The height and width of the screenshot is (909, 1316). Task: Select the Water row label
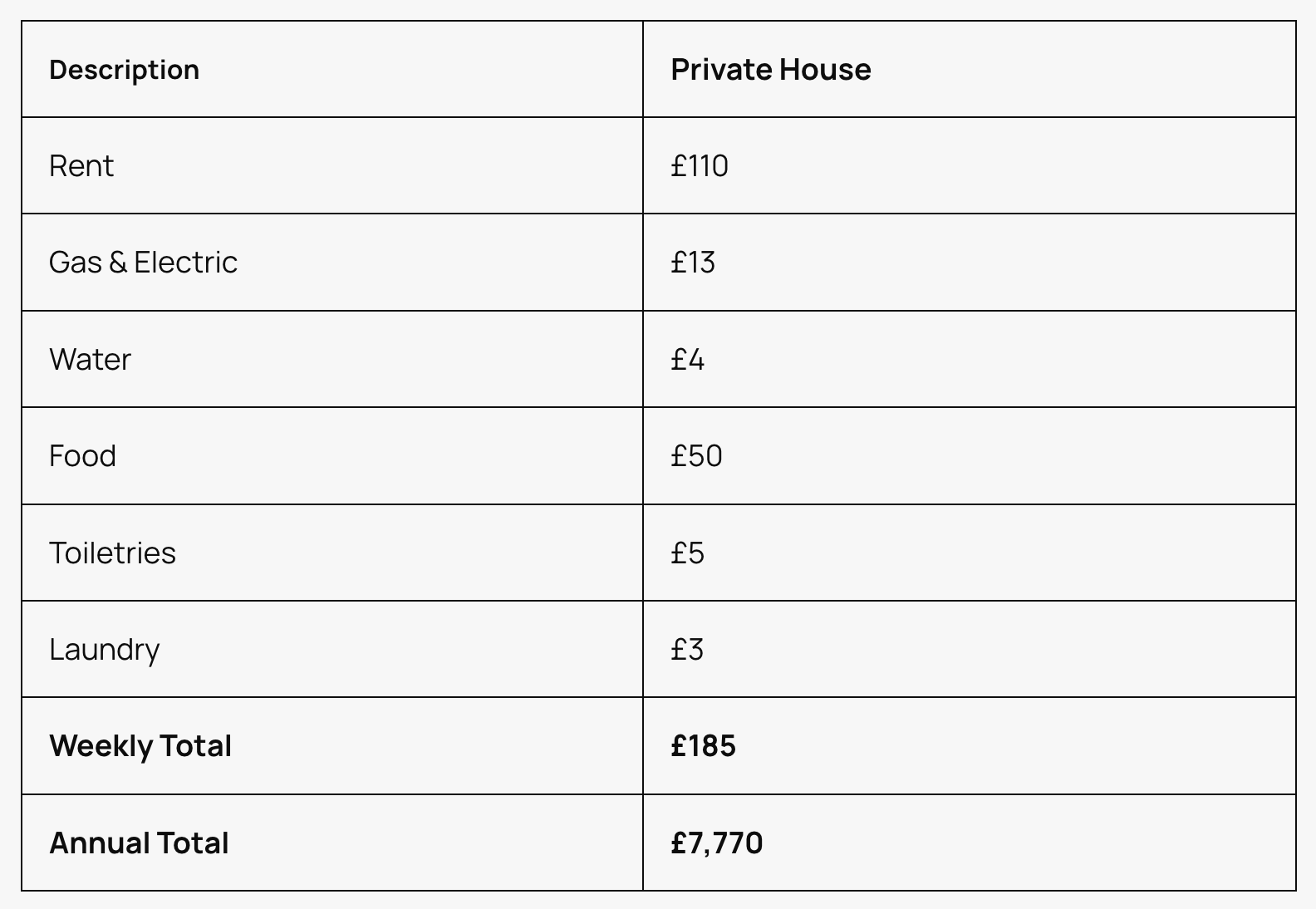coord(90,360)
